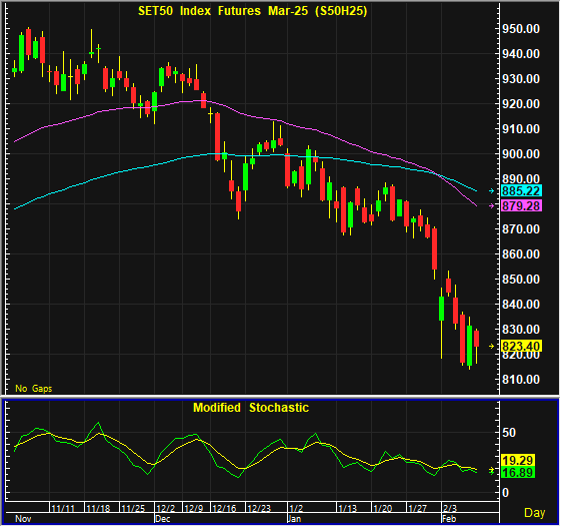Image resolution: width=561 pixels, height=527 pixels.
Task: Click the 2/3 date marker on timeline
Action: pos(450,508)
